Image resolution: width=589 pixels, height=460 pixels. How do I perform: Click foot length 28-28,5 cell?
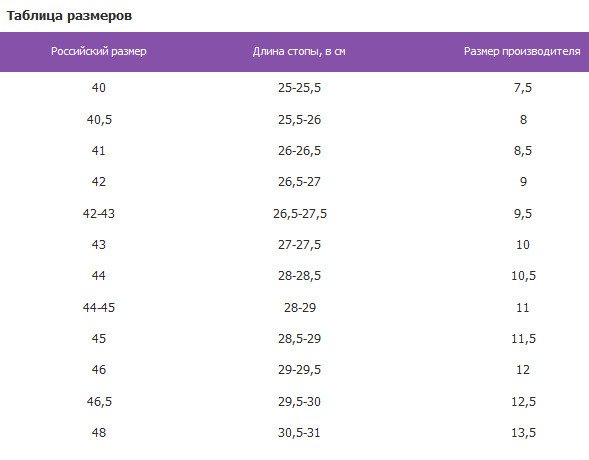tap(299, 276)
